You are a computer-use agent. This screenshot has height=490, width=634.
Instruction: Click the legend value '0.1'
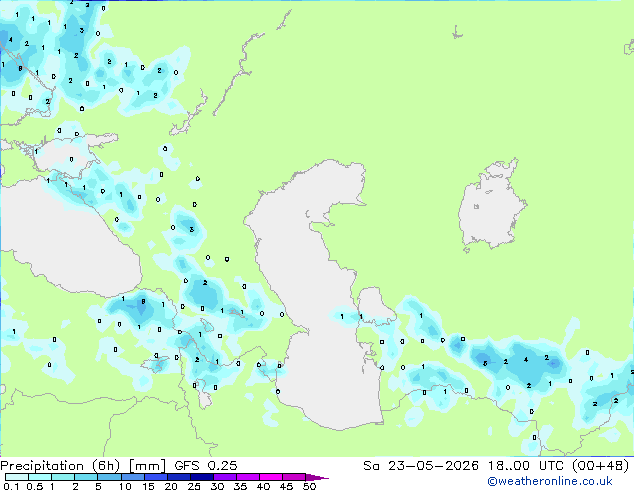[x=11, y=486]
